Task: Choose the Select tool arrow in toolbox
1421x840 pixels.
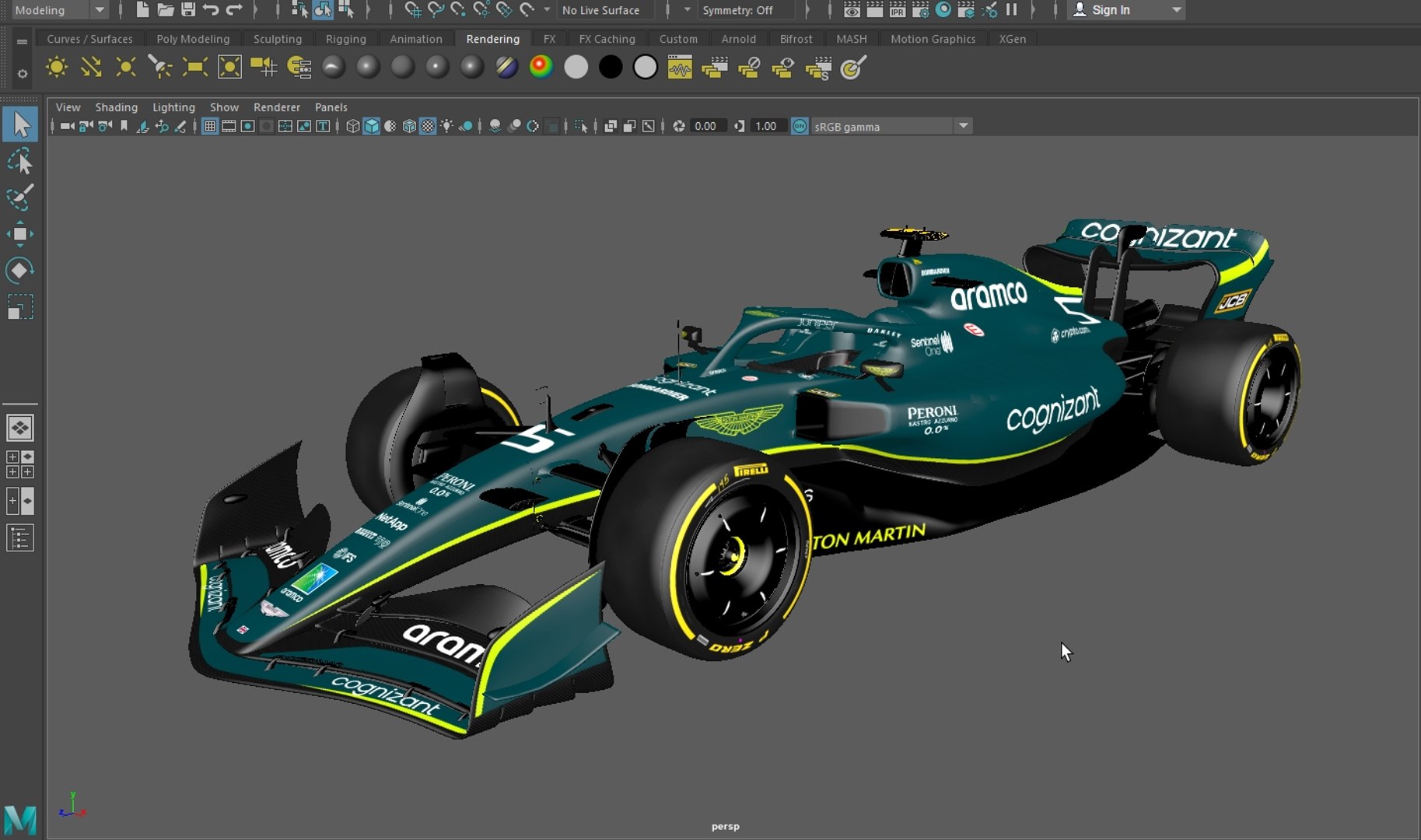Action: tap(20, 124)
